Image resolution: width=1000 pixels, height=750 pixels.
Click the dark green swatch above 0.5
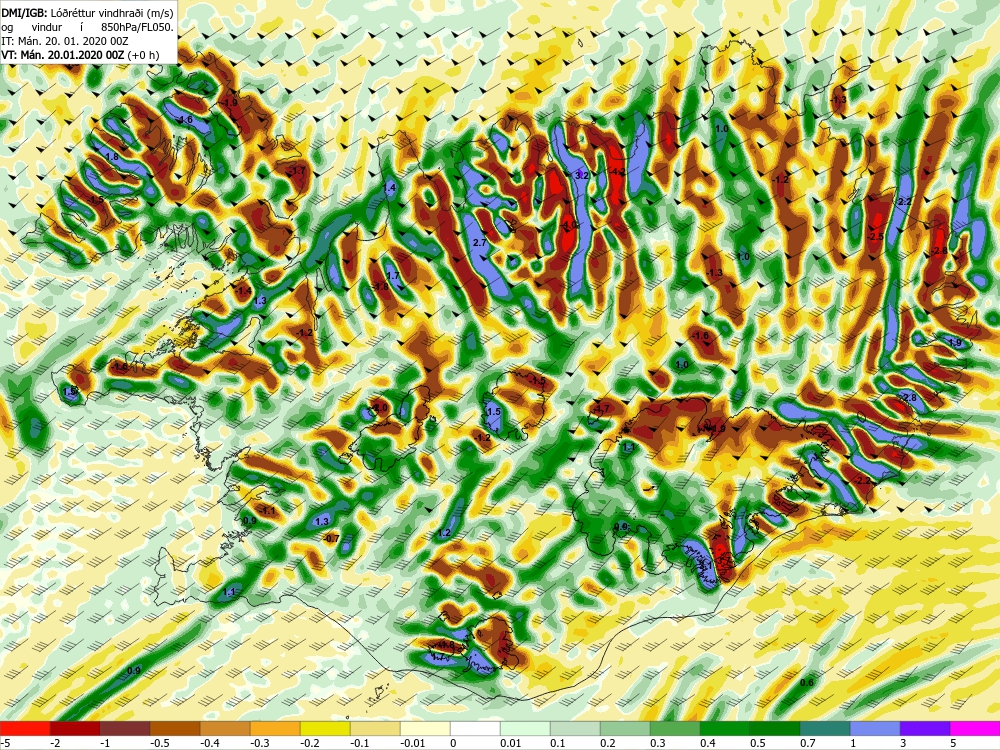pos(775,728)
